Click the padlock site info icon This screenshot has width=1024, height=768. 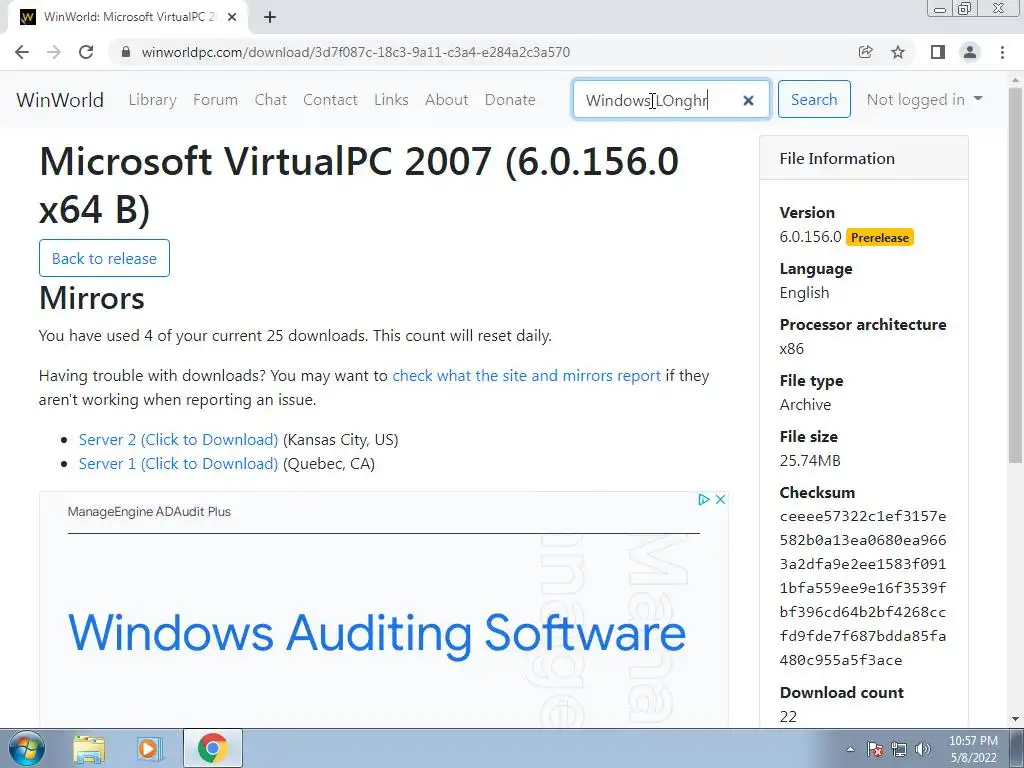[x=126, y=52]
